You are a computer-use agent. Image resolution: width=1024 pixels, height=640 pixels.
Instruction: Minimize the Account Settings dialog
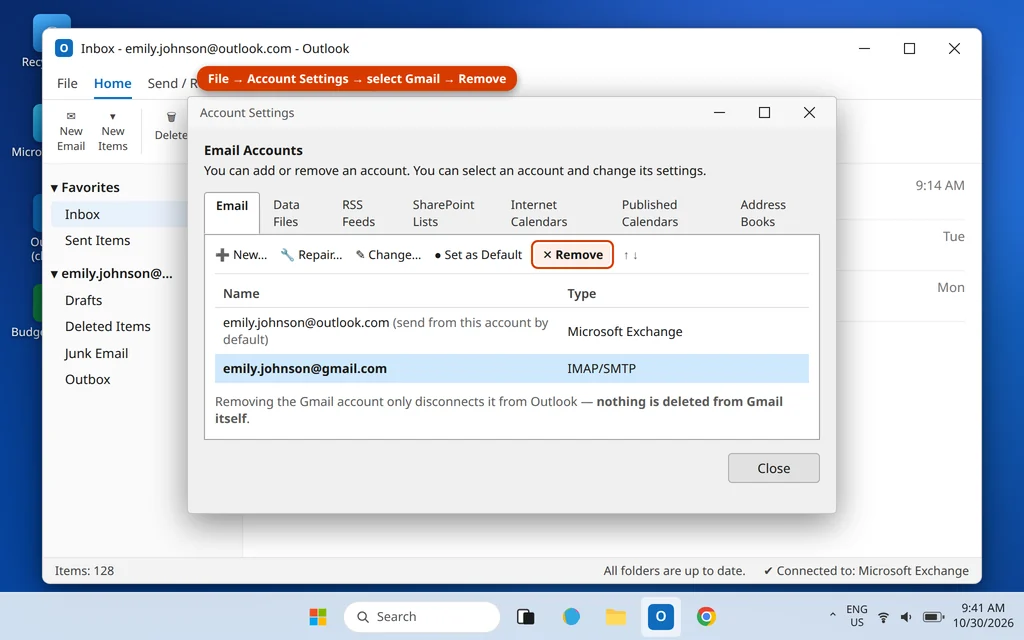(x=719, y=112)
